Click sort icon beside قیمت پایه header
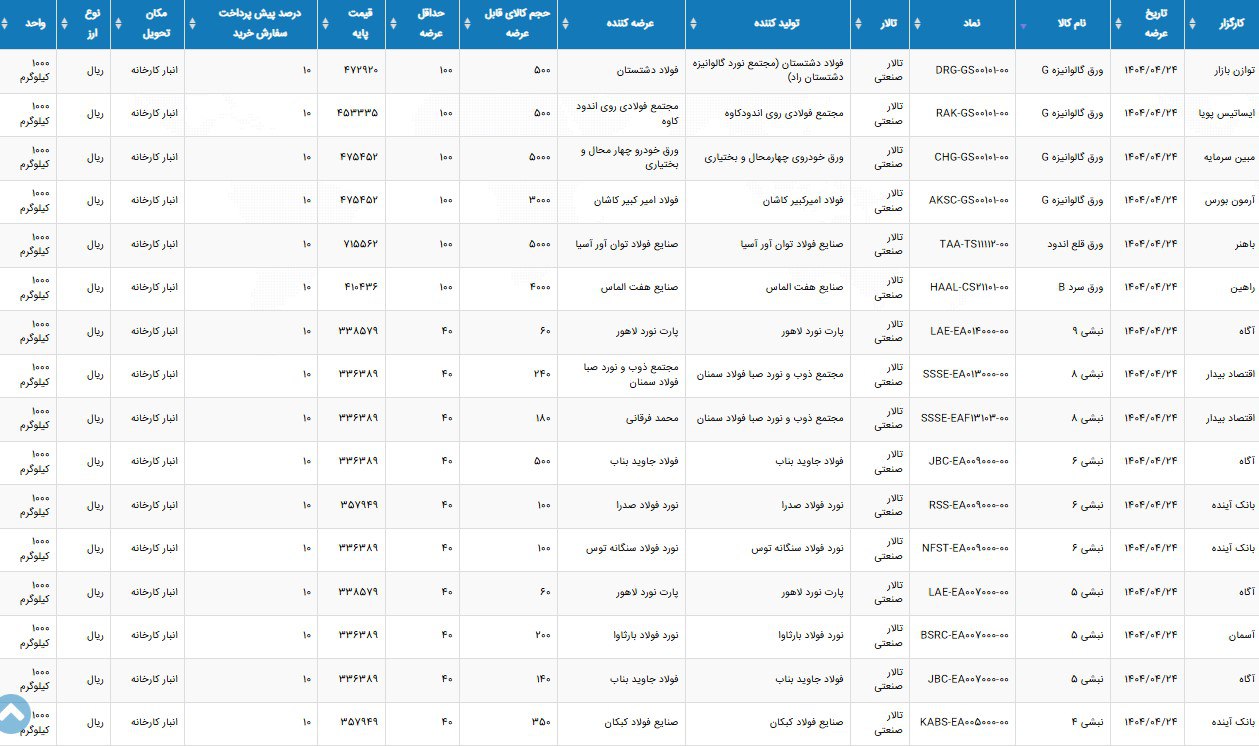Image resolution: width=1259 pixels, height=746 pixels. coord(325,25)
